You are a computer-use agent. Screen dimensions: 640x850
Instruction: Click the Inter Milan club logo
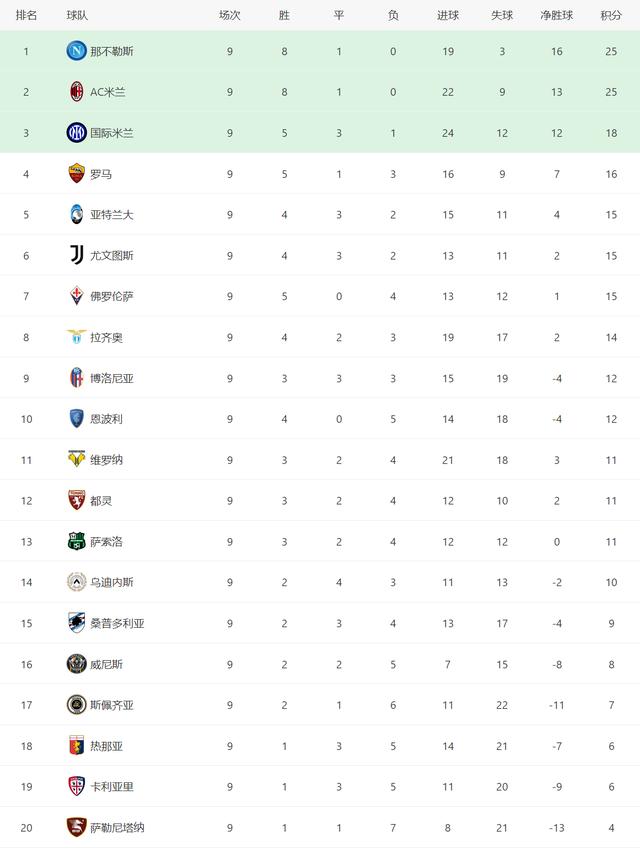coord(76,133)
